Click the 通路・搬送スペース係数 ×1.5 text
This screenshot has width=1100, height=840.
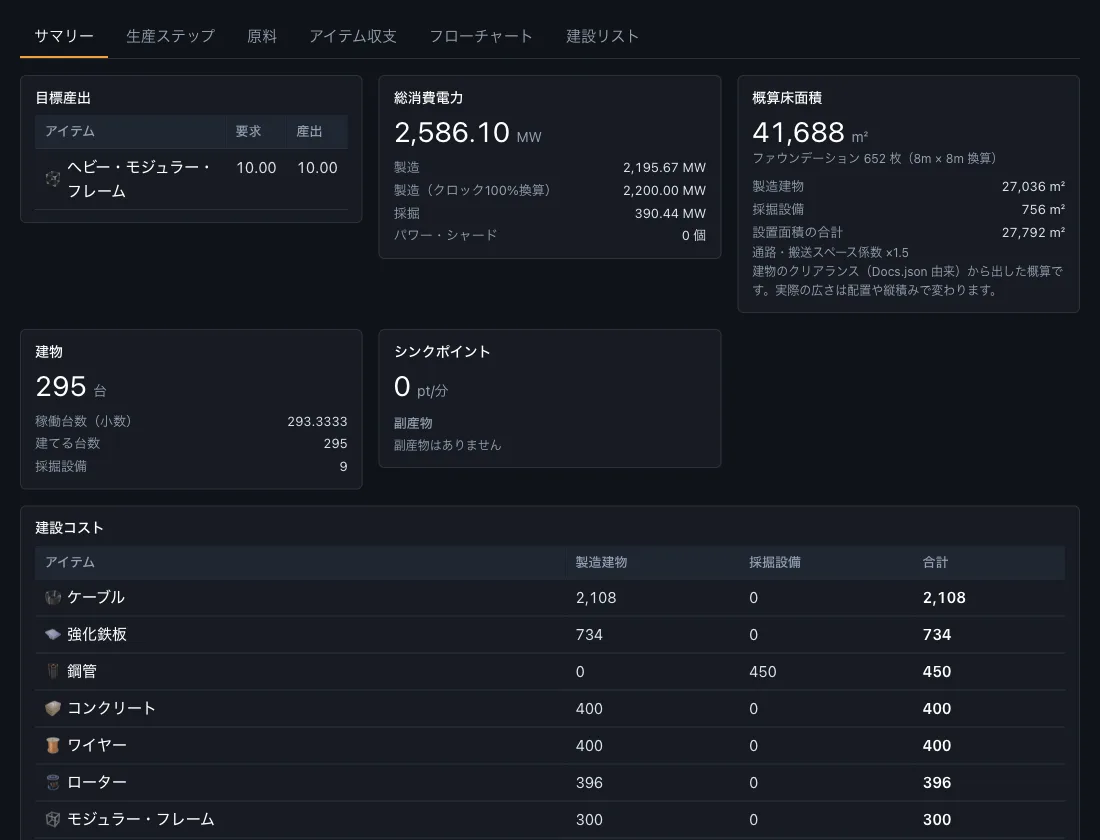[831, 253]
